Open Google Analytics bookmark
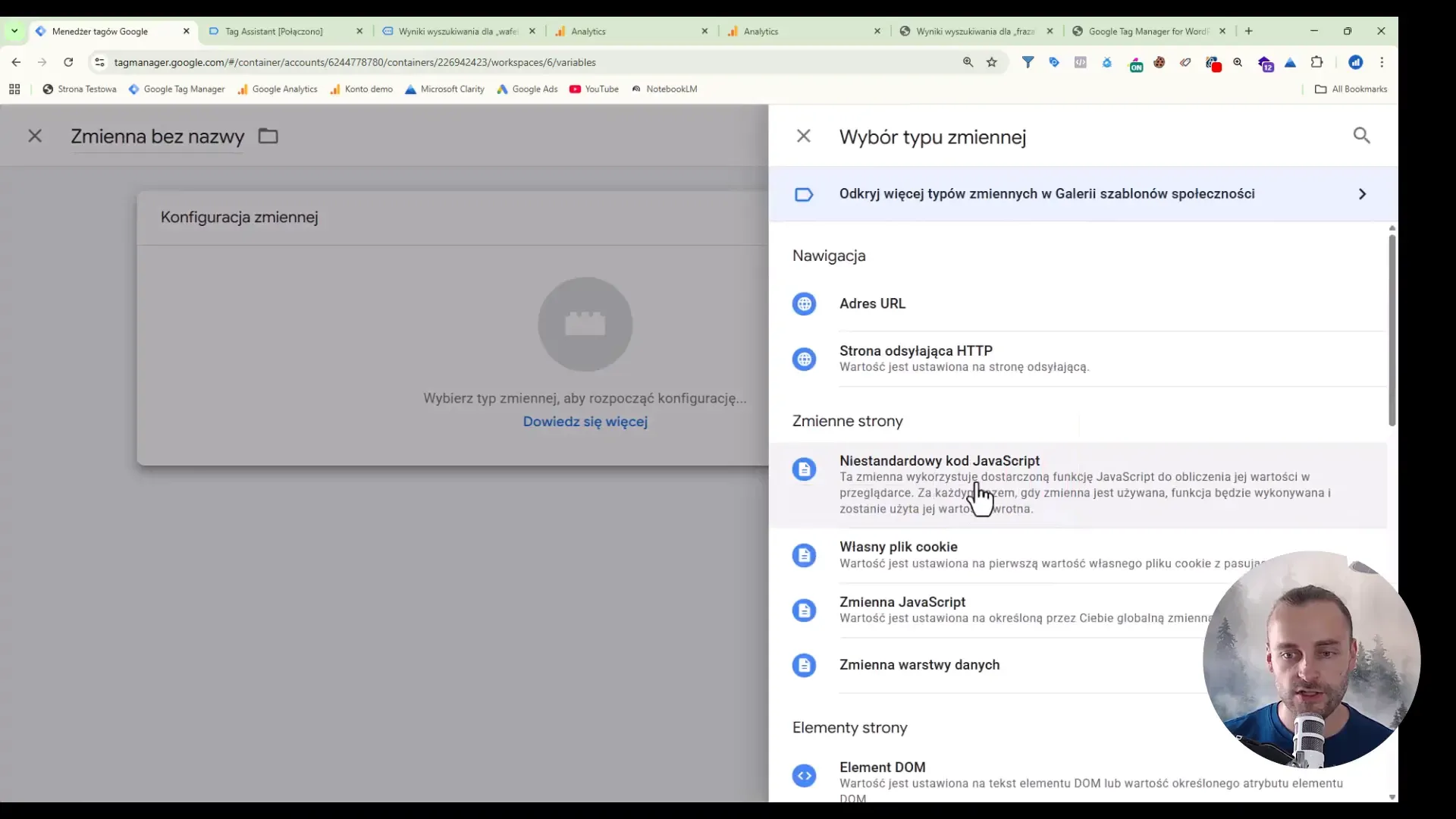The height and width of the screenshot is (819, 1456). pyautogui.click(x=278, y=89)
